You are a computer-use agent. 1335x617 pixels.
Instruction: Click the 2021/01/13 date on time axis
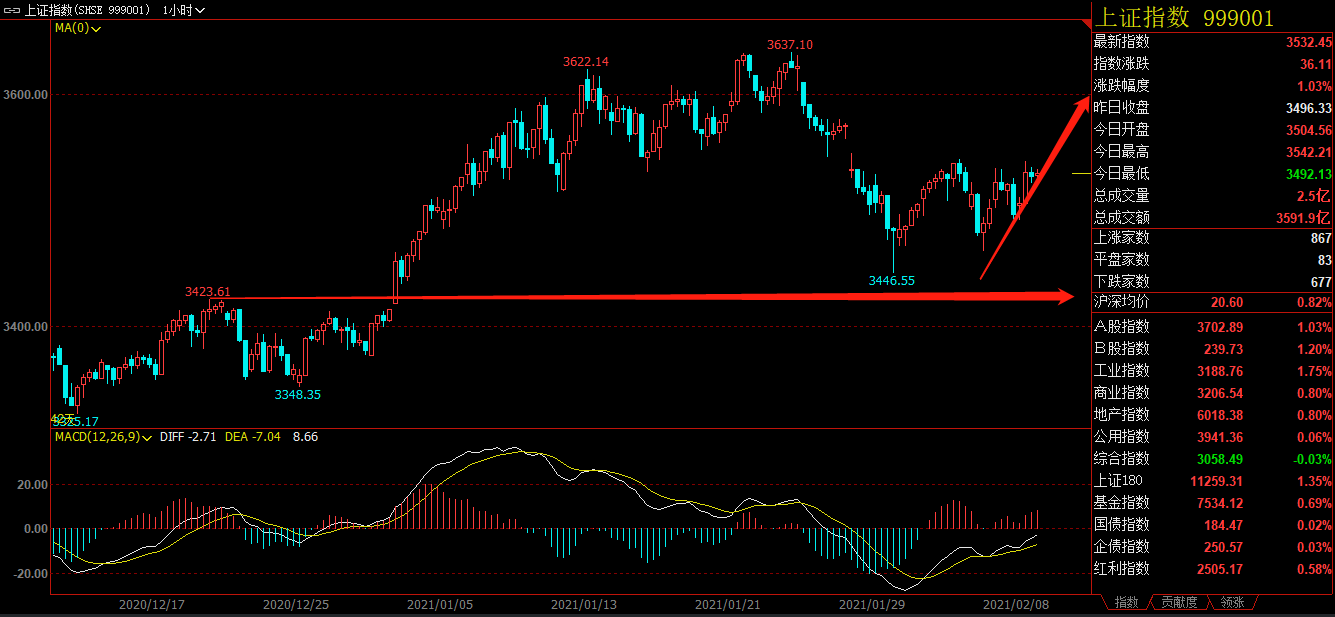[x=584, y=605]
